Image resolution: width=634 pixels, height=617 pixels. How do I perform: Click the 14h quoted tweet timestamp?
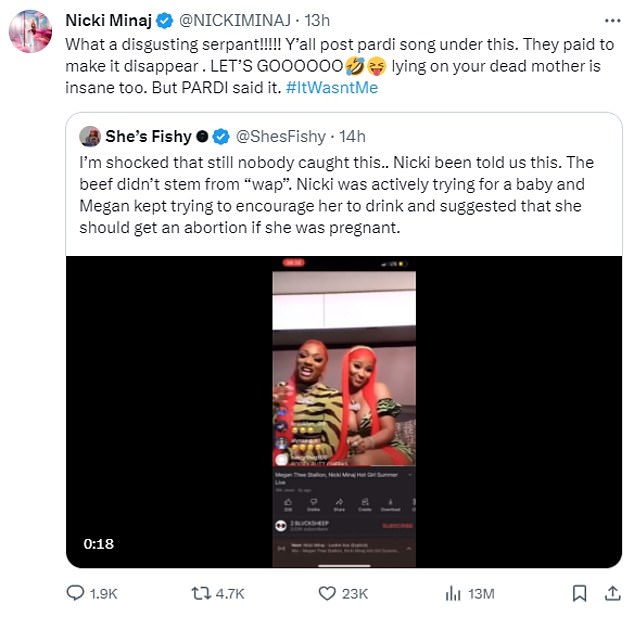point(352,137)
